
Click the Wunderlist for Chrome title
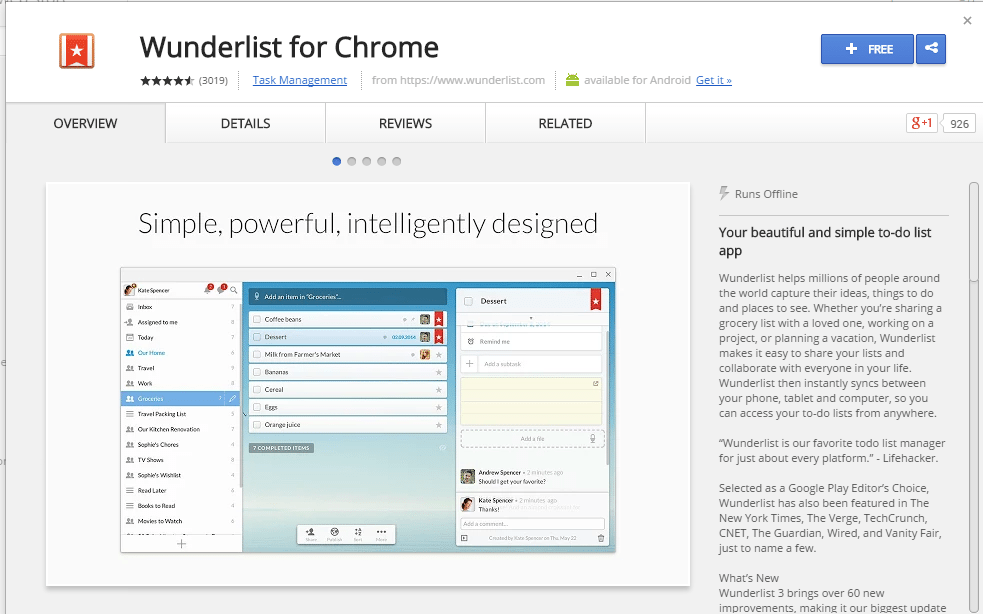[x=289, y=47]
